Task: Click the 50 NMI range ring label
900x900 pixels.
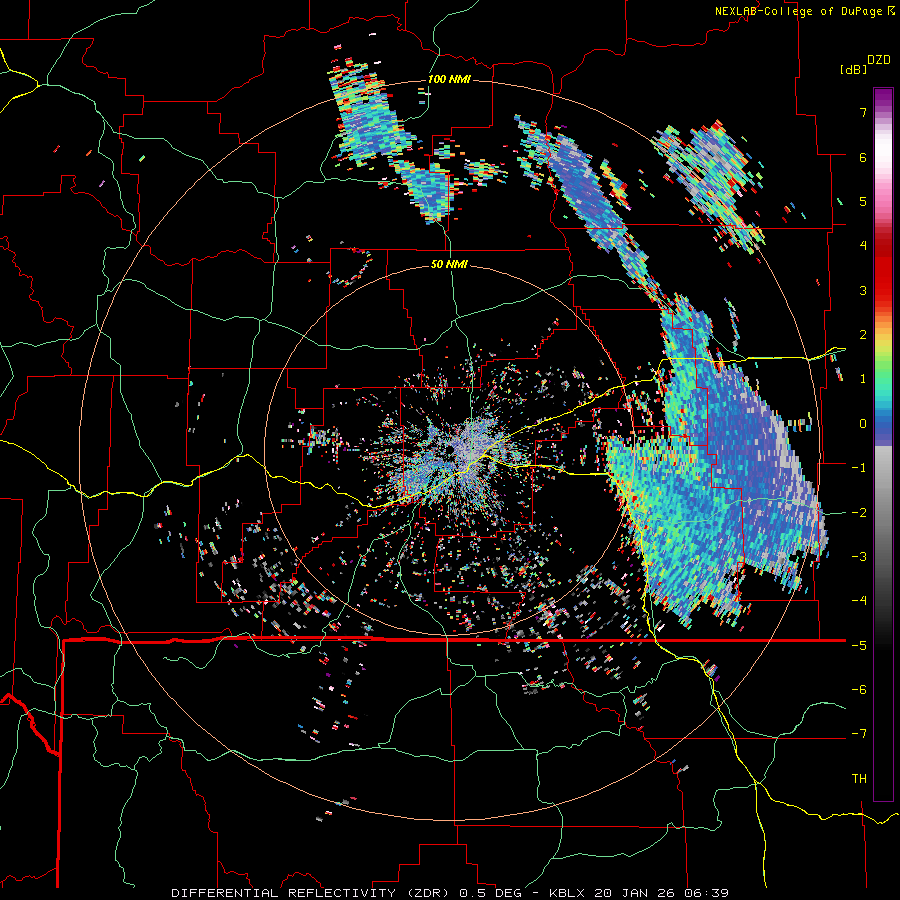Action: point(449,265)
